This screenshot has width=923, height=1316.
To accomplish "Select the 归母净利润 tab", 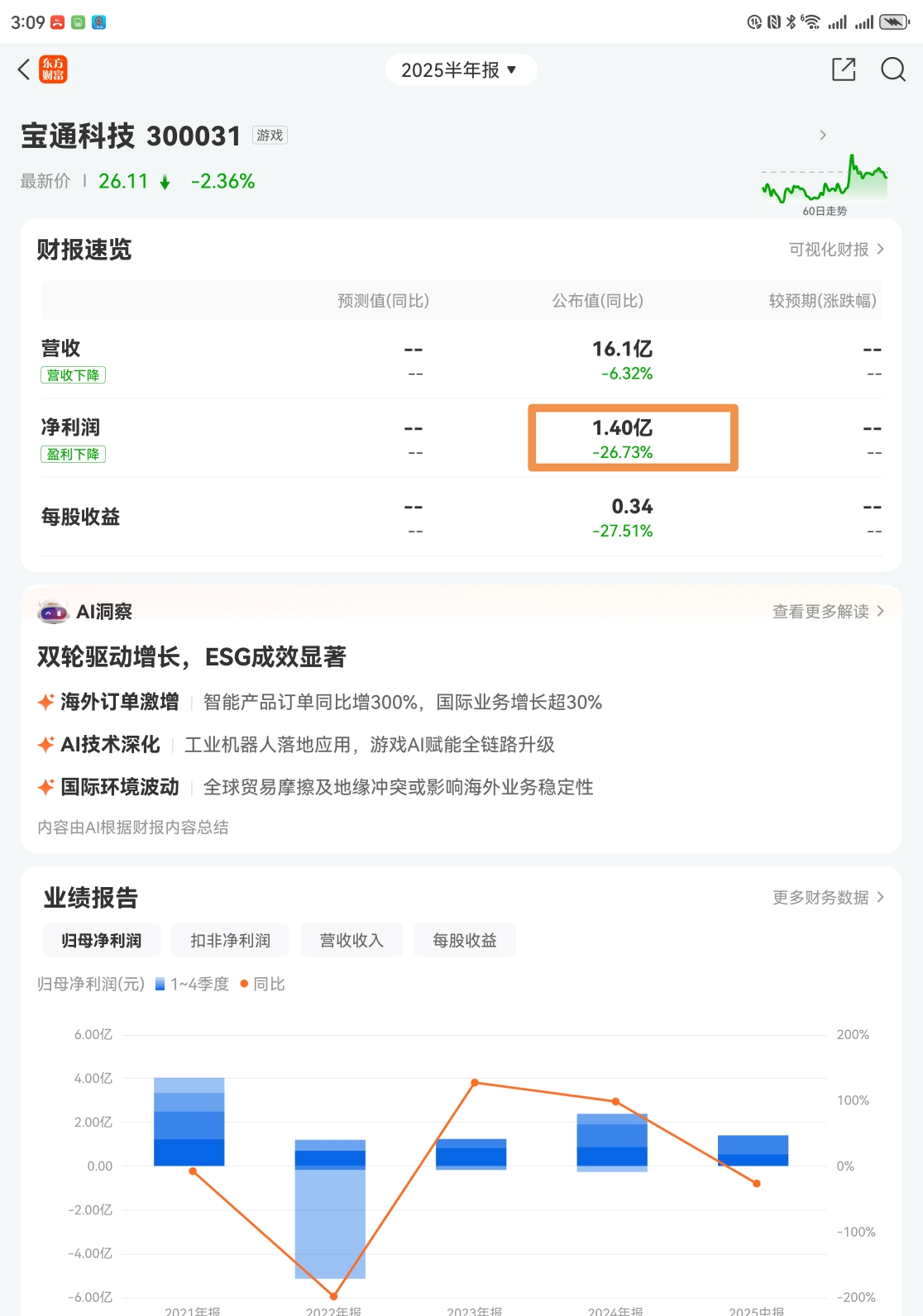I will coord(101,941).
